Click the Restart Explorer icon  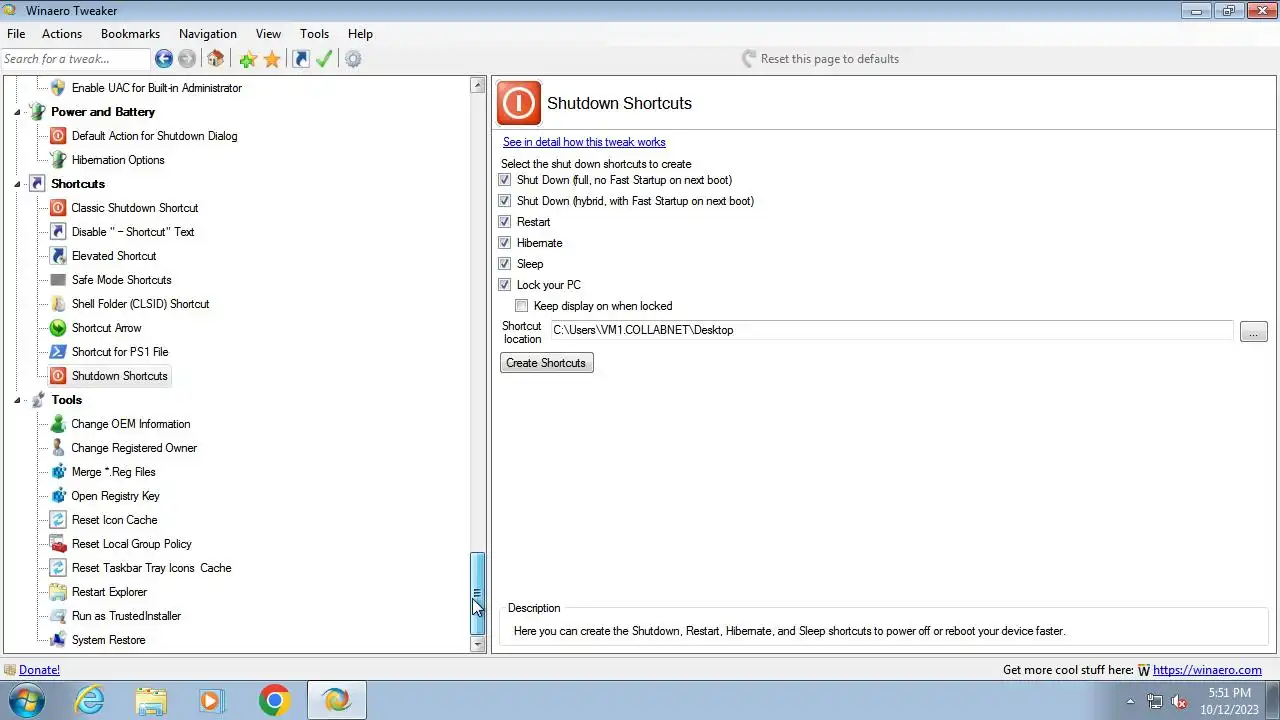click(x=58, y=592)
